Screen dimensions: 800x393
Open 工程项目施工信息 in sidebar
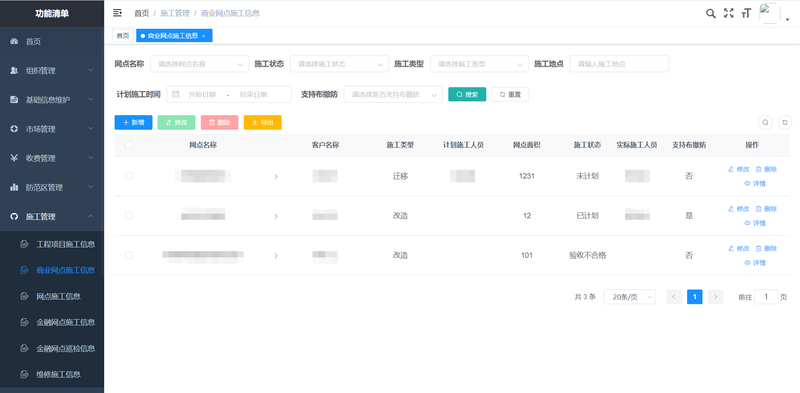click(x=52, y=244)
